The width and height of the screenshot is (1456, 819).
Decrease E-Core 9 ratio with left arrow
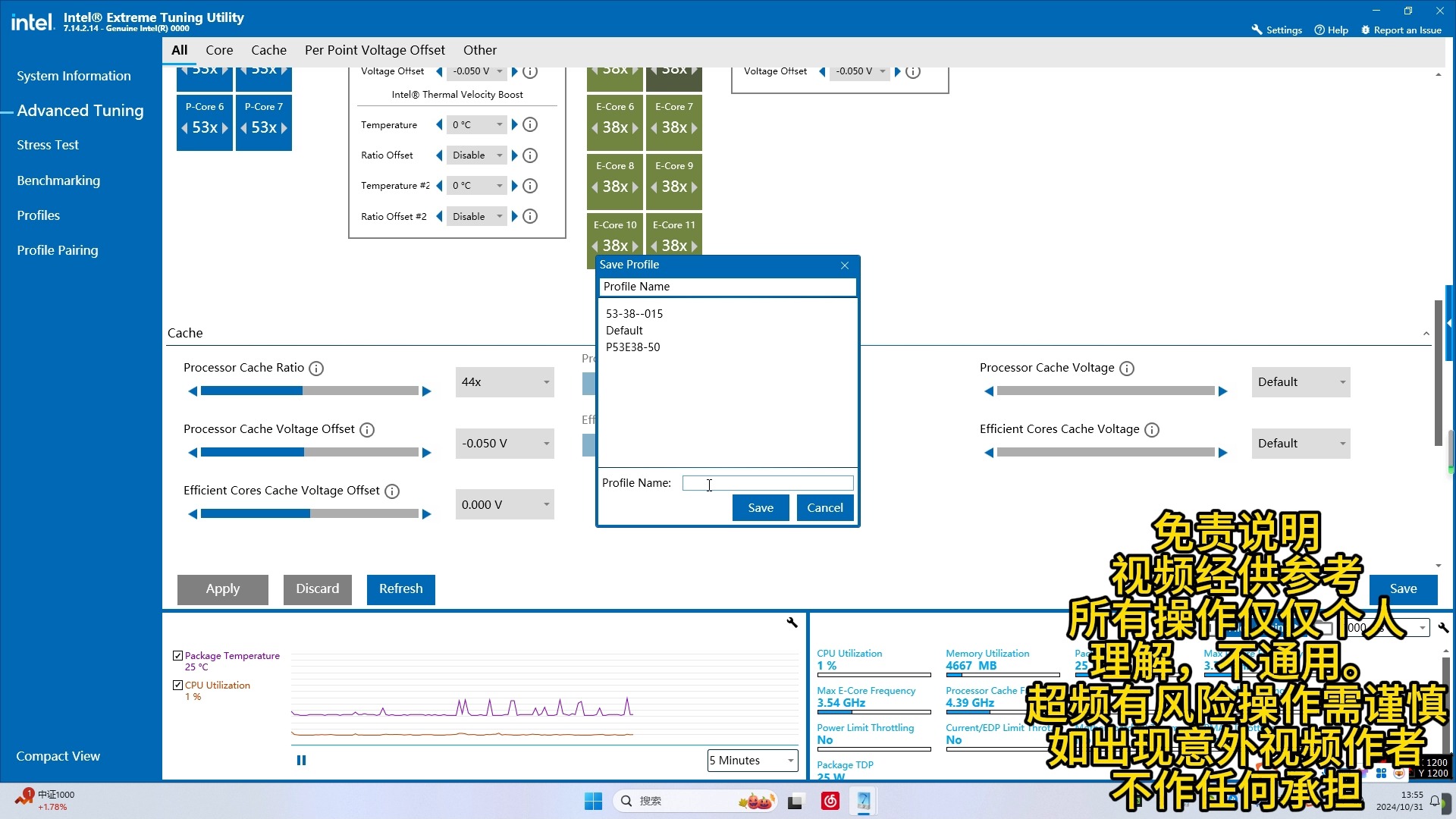(654, 187)
